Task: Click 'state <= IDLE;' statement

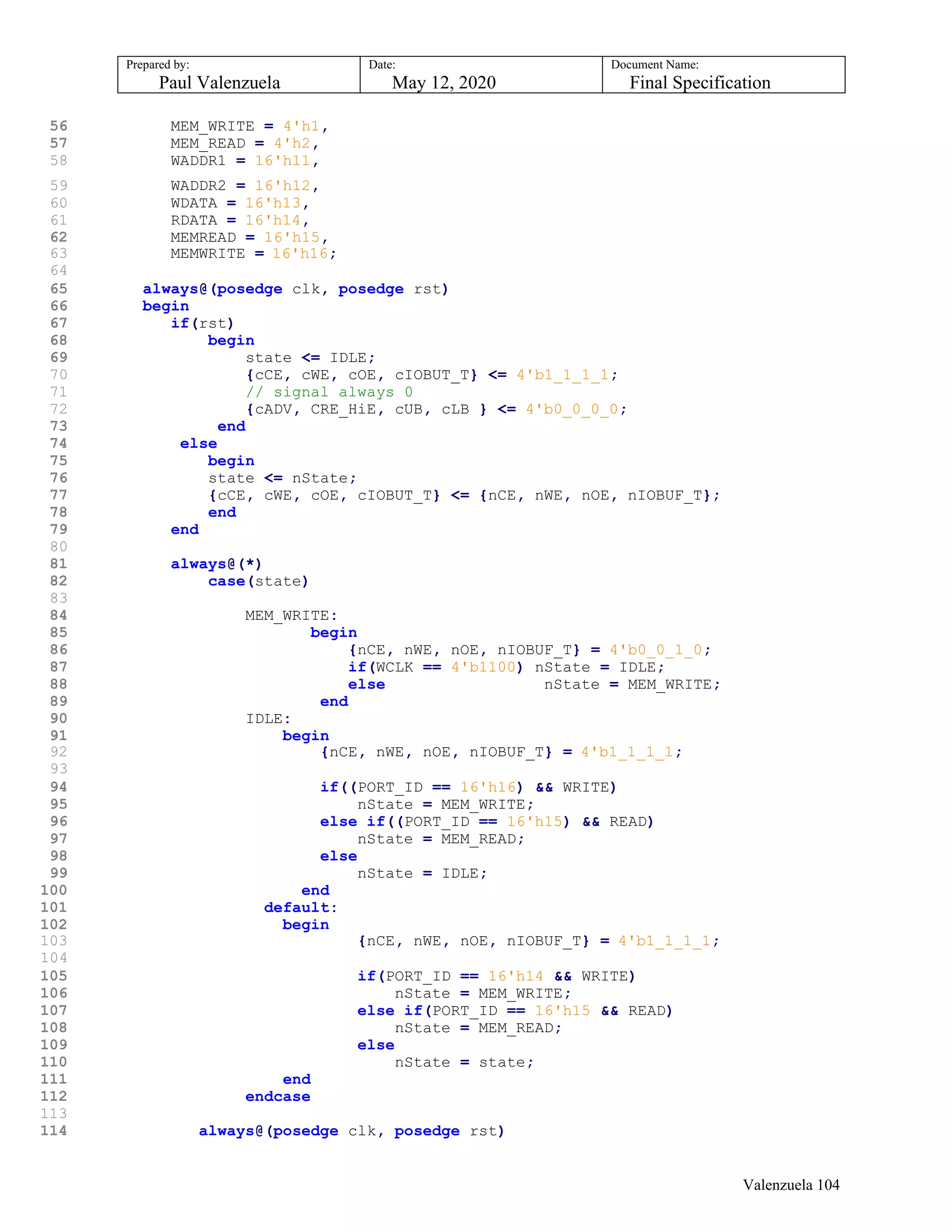Action: pos(310,358)
